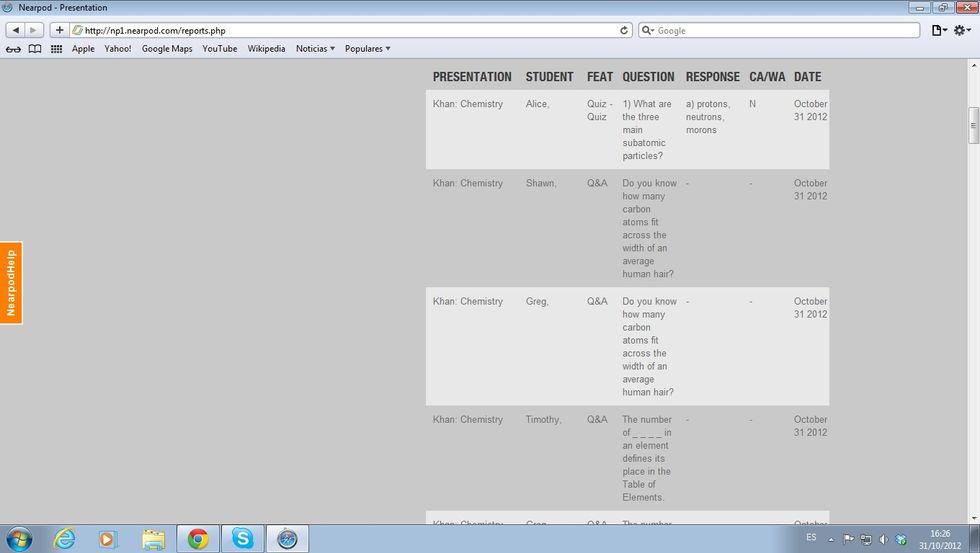Screen dimensions: 980x553
Task: Open the Action Center flag icon
Action: point(848,539)
